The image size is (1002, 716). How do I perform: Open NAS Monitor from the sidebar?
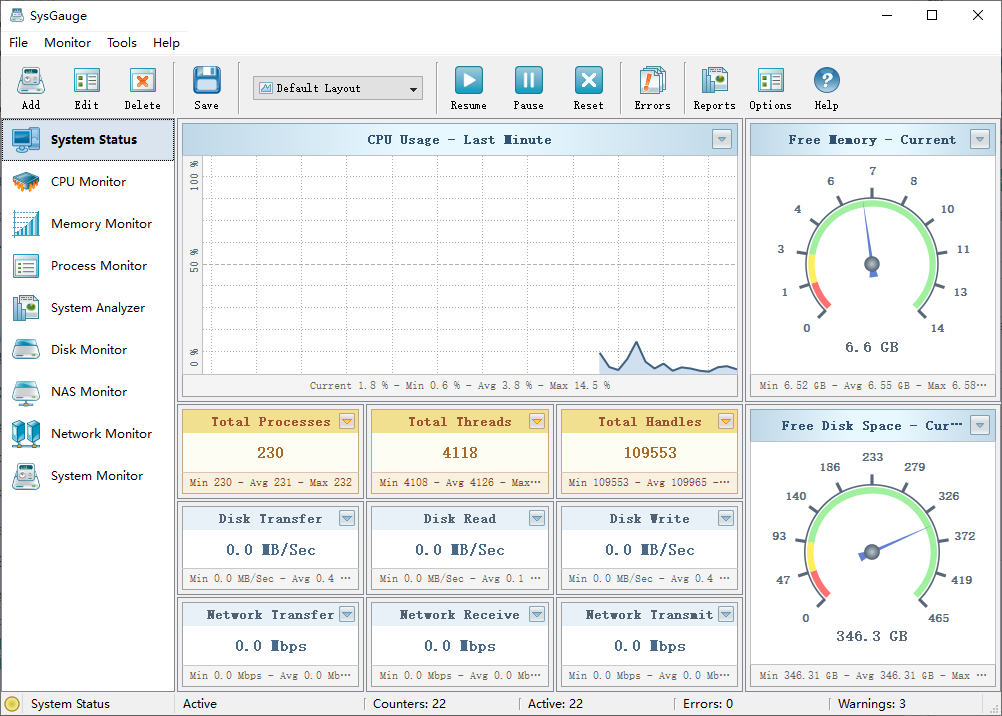pos(88,392)
